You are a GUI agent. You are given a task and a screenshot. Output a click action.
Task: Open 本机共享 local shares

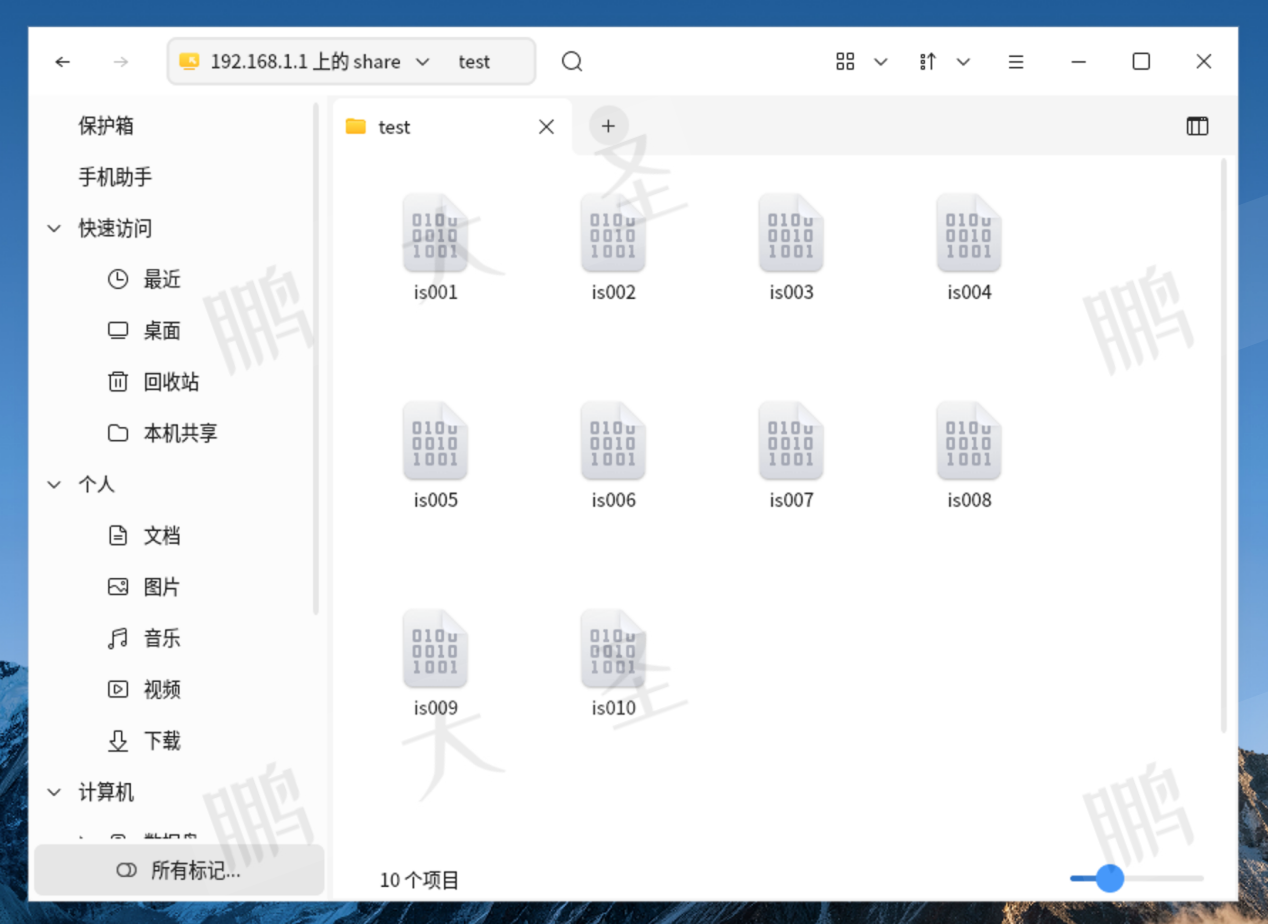[x=180, y=433]
